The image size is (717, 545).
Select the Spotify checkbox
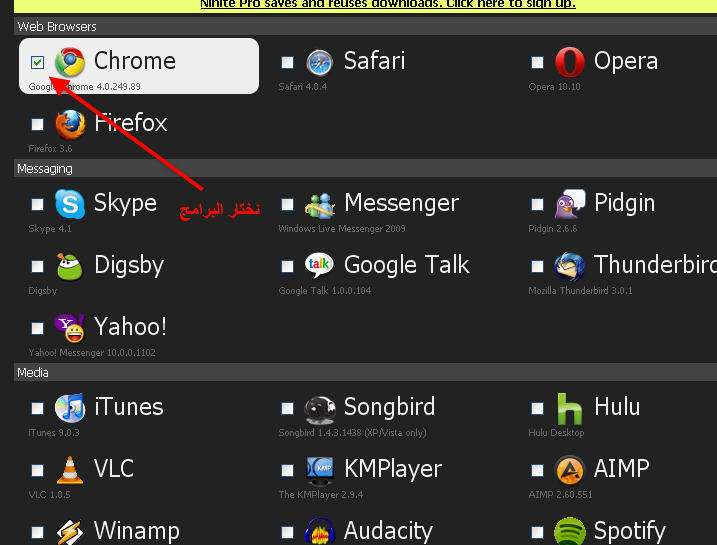coord(537,532)
